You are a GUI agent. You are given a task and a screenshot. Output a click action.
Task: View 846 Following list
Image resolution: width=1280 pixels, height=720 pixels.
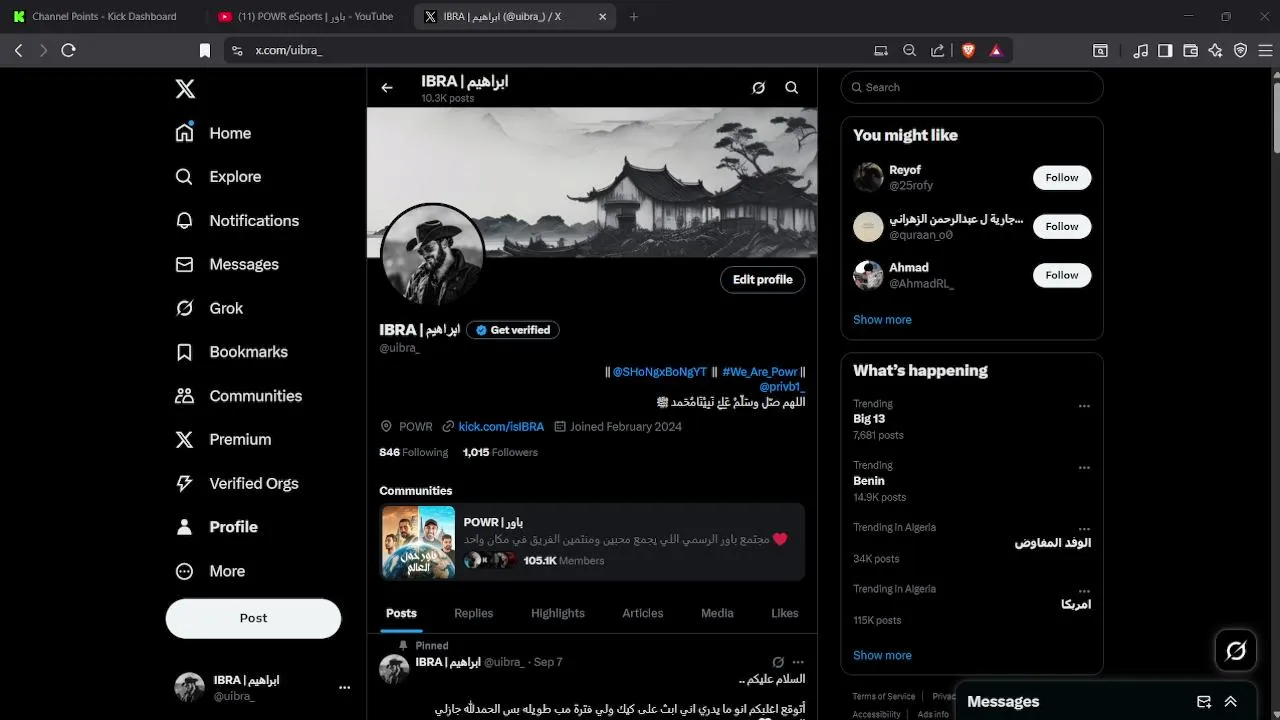(413, 453)
